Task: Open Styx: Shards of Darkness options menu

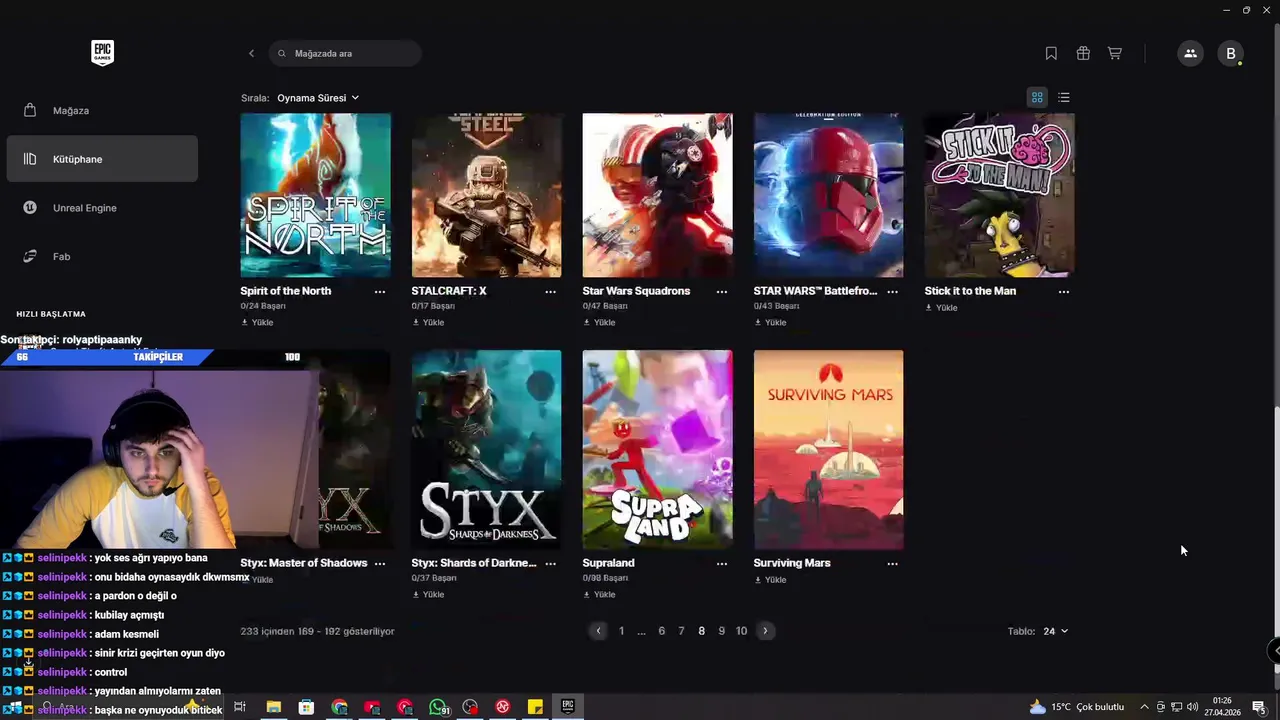Action: [551, 563]
